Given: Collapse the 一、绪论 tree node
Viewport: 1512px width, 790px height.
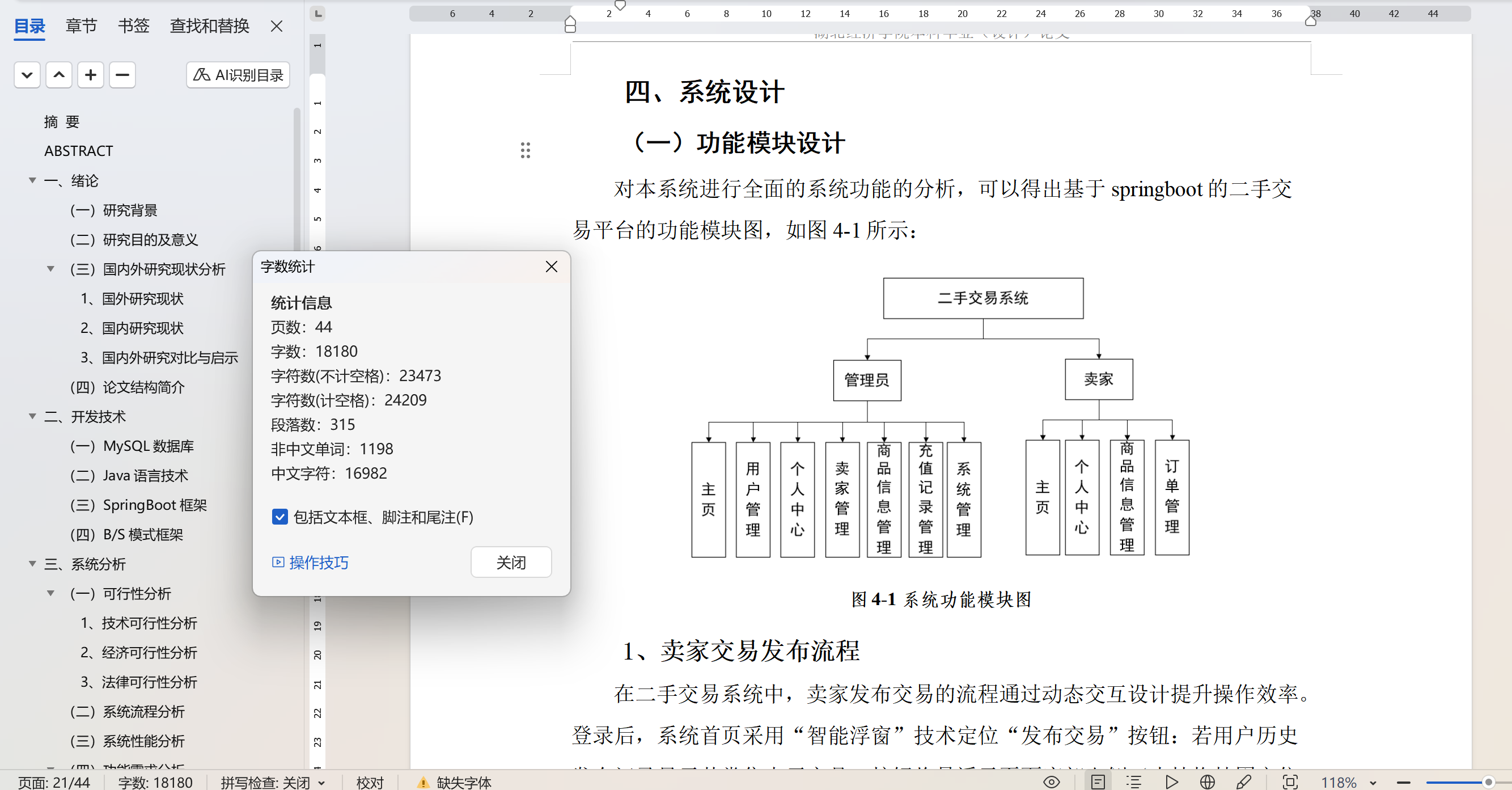Looking at the screenshot, I should (33, 180).
